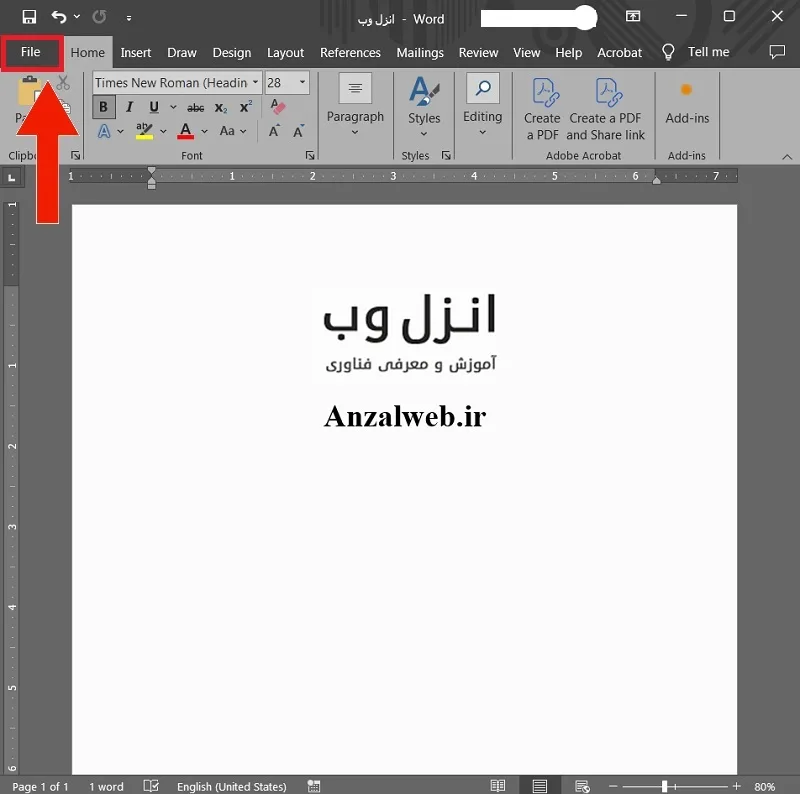Click the Undo arrow icon
800x794 pixels.
59,17
